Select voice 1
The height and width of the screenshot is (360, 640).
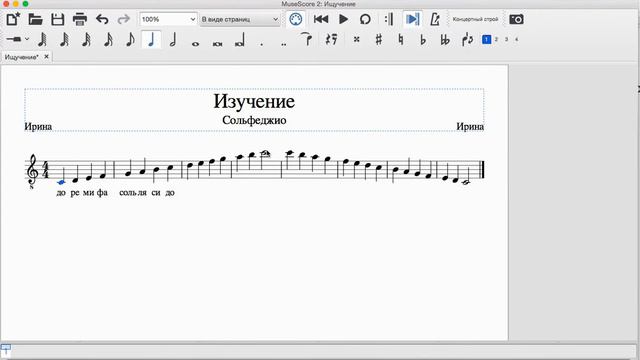[486, 39]
